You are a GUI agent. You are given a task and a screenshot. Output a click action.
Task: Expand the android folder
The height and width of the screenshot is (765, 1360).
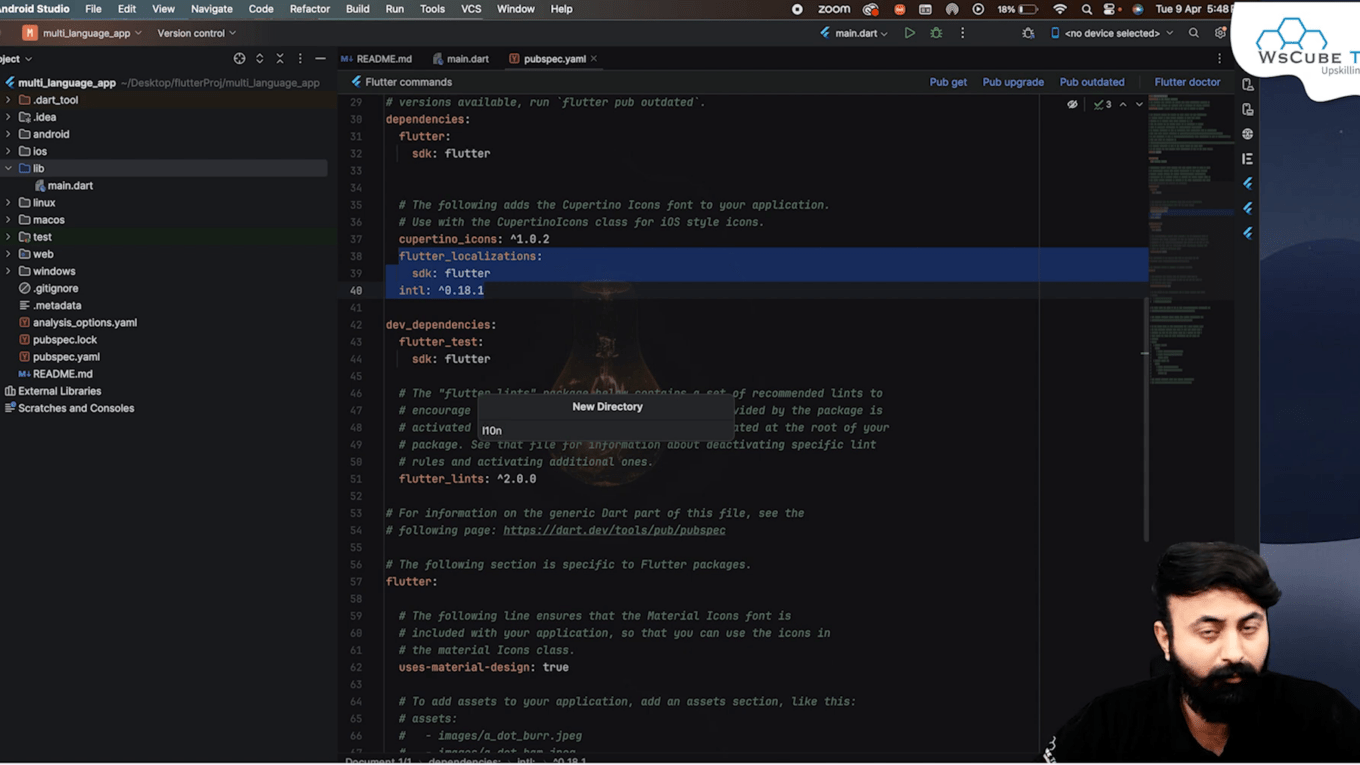(x=9, y=134)
